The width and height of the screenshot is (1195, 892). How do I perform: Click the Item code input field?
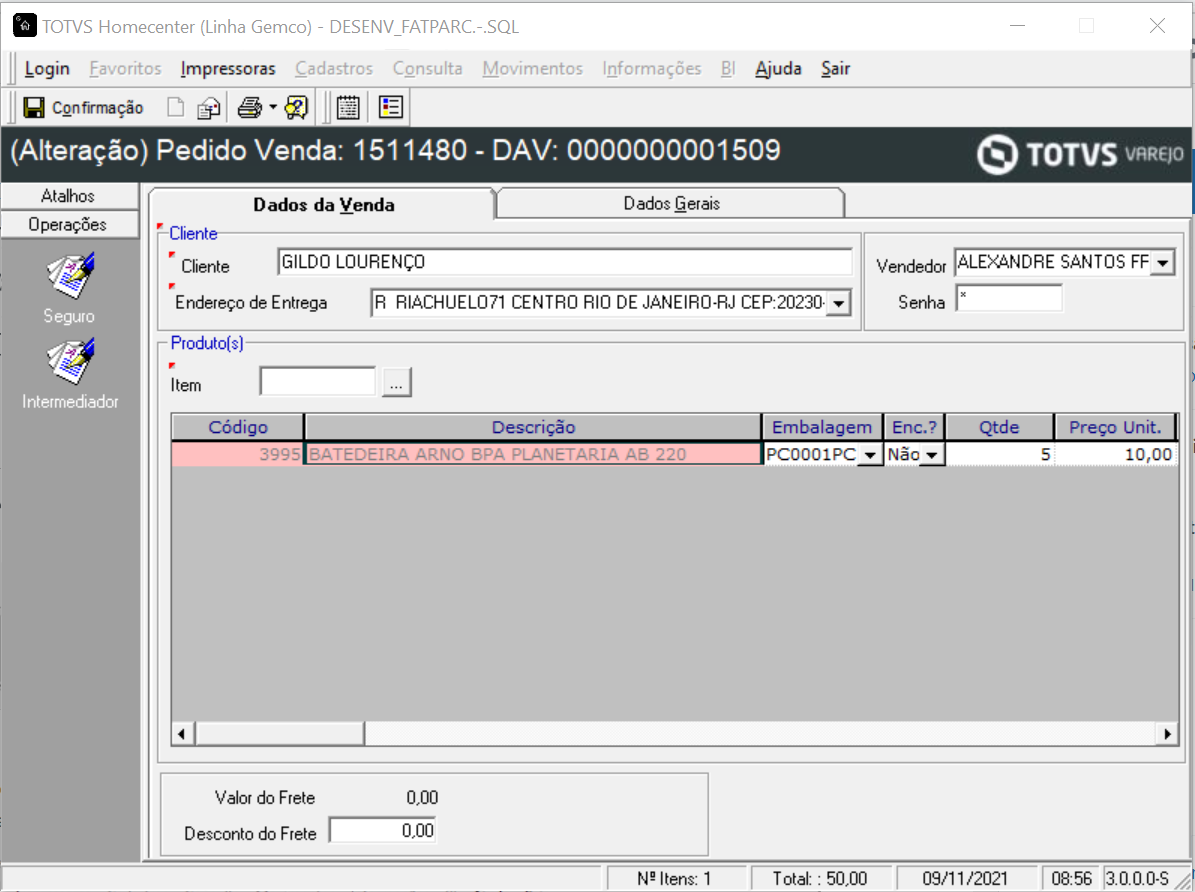click(x=318, y=381)
